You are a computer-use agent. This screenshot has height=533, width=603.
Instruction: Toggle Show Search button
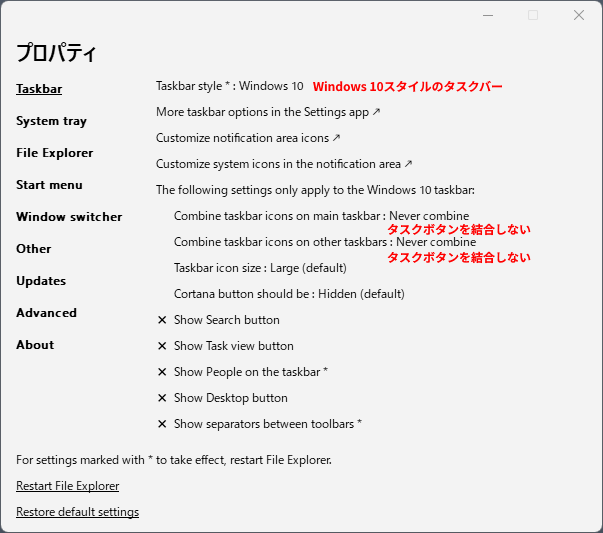point(218,320)
